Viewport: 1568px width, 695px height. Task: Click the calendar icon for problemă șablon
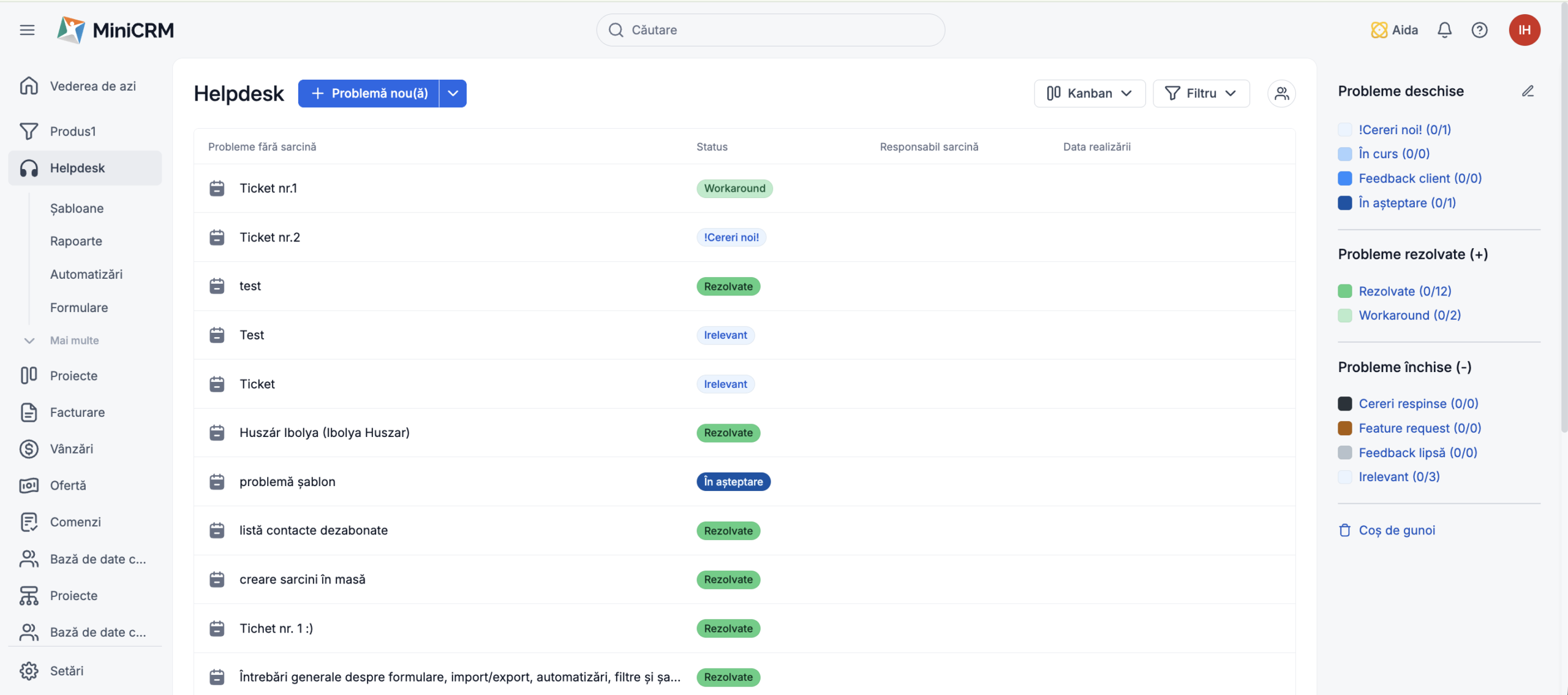pos(217,482)
